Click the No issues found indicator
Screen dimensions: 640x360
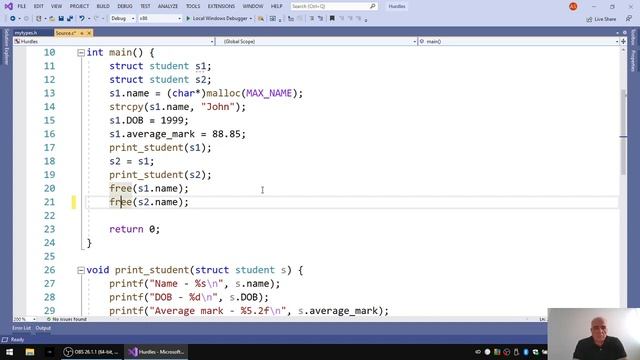67,319
